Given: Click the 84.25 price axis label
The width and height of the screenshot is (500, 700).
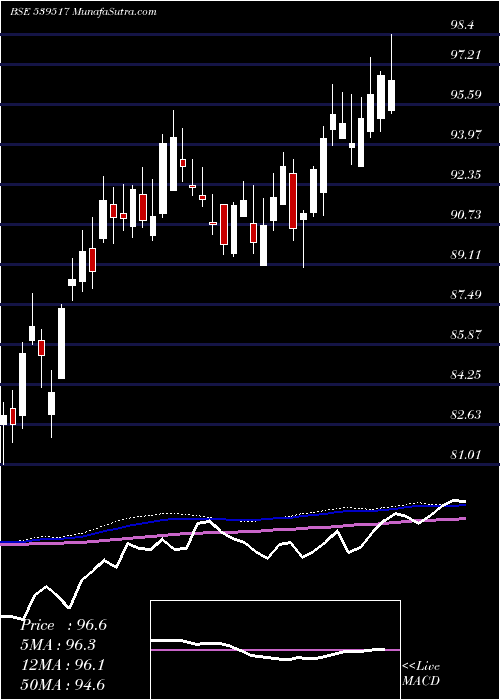Looking at the screenshot, I should 466,374.
